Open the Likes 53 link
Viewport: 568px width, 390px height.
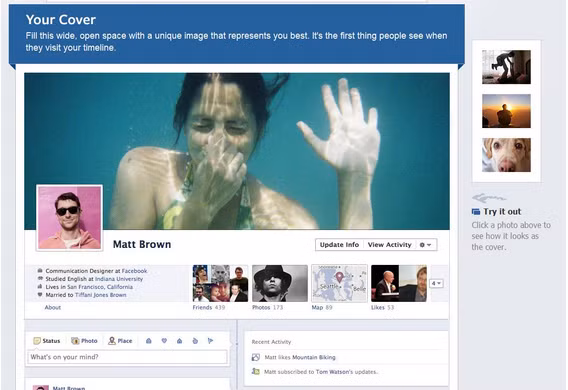[x=382, y=307]
